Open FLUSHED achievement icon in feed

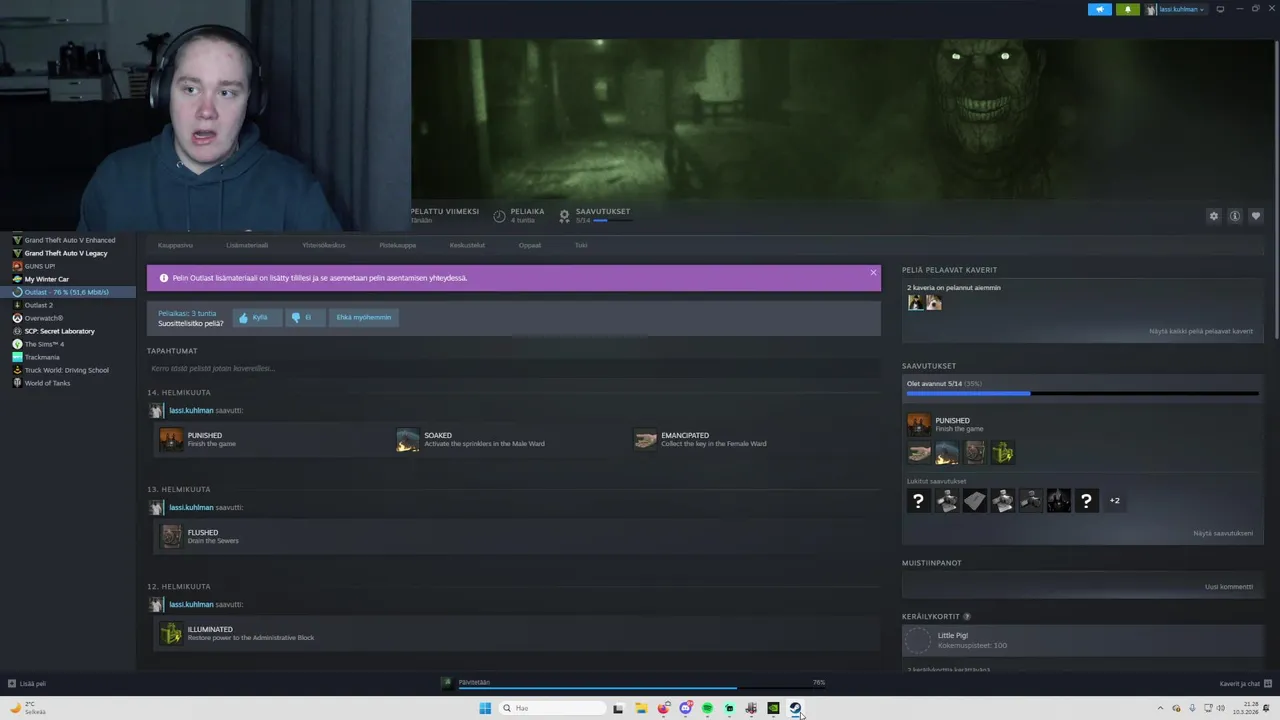point(171,536)
